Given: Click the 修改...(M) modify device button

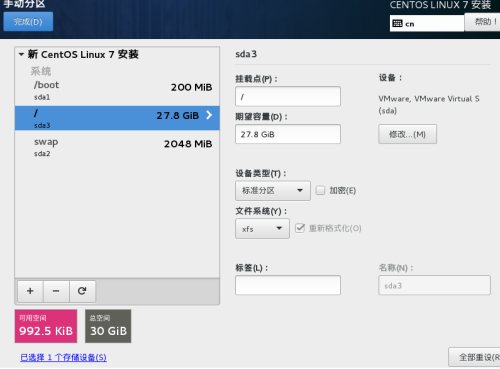Looking at the screenshot, I should coord(407,134).
